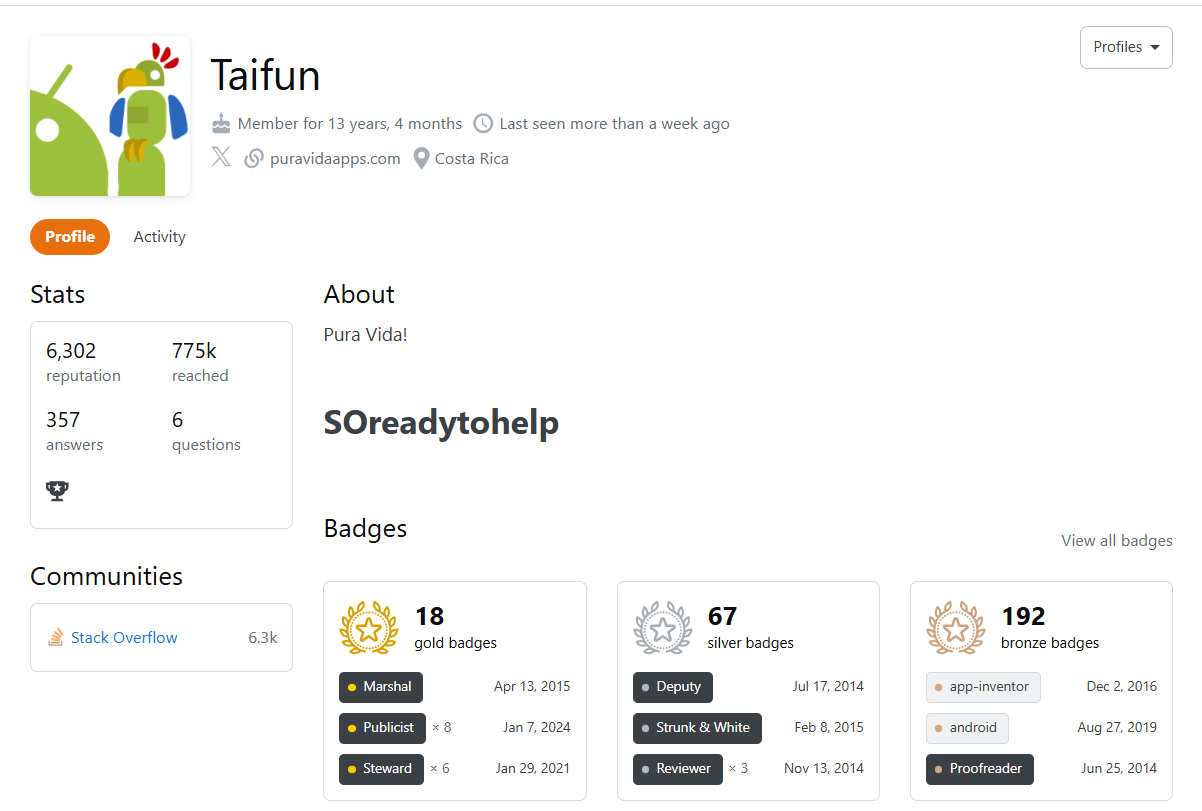Click the 357 answers count
The width and height of the screenshot is (1202, 811).
pyautogui.click(x=63, y=420)
